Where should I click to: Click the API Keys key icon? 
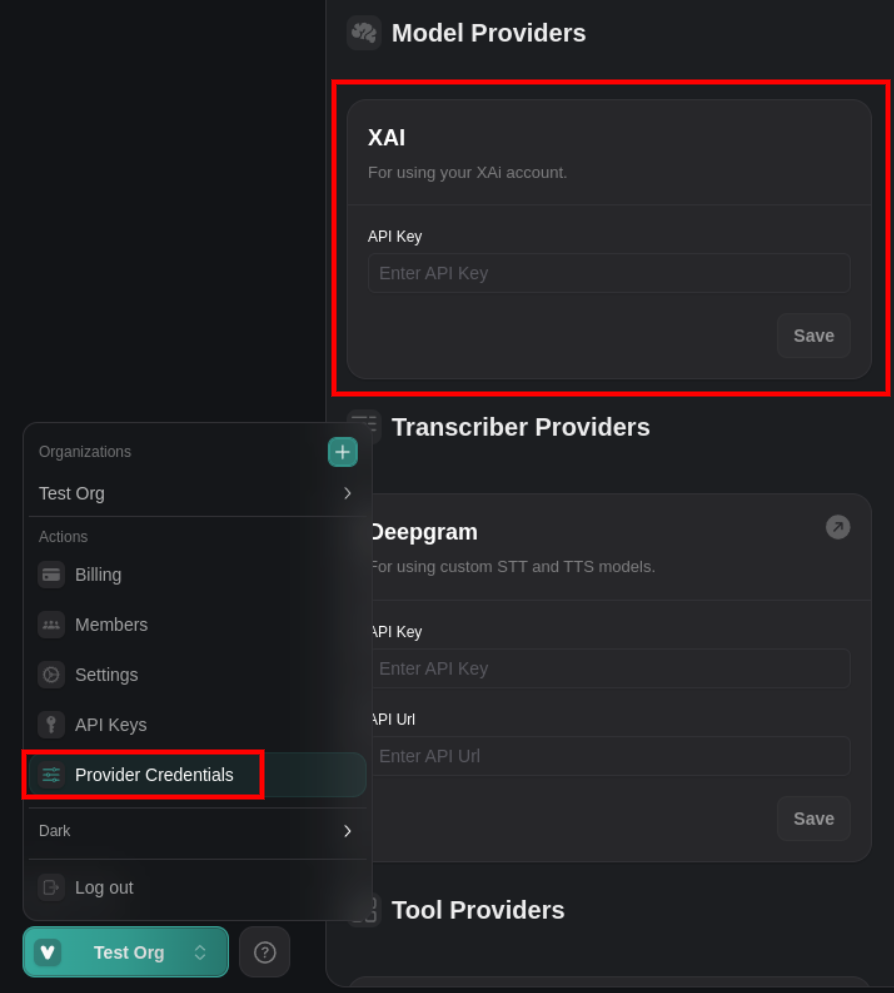pos(51,725)
